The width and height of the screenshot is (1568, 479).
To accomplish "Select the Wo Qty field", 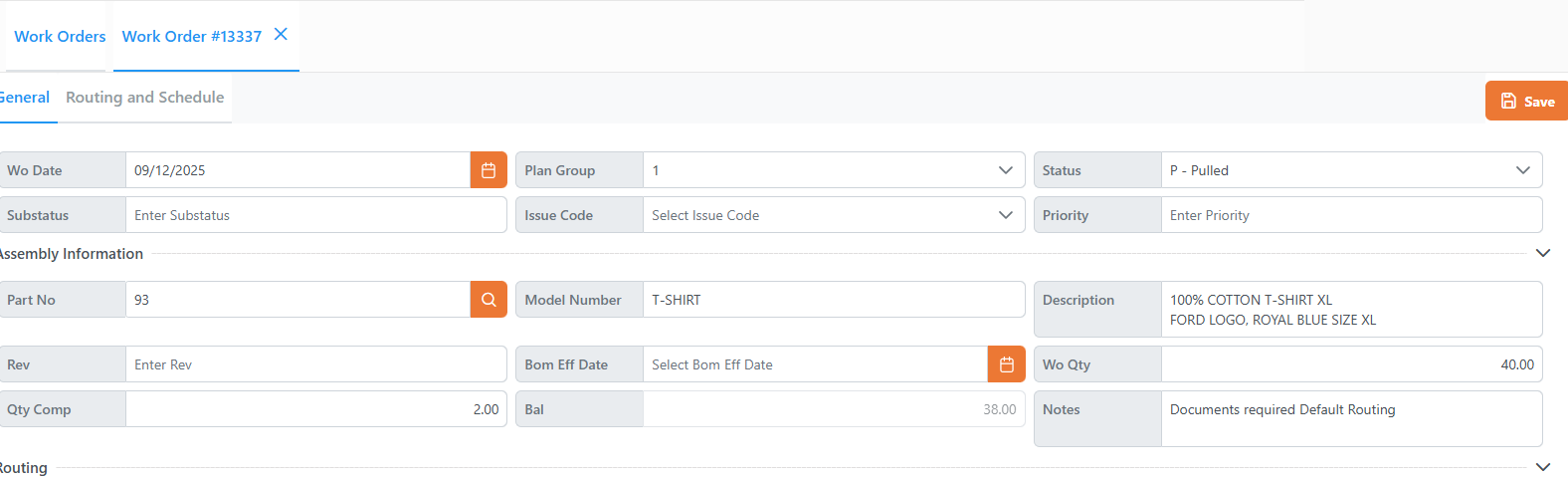I will (x=1350, y=364).
